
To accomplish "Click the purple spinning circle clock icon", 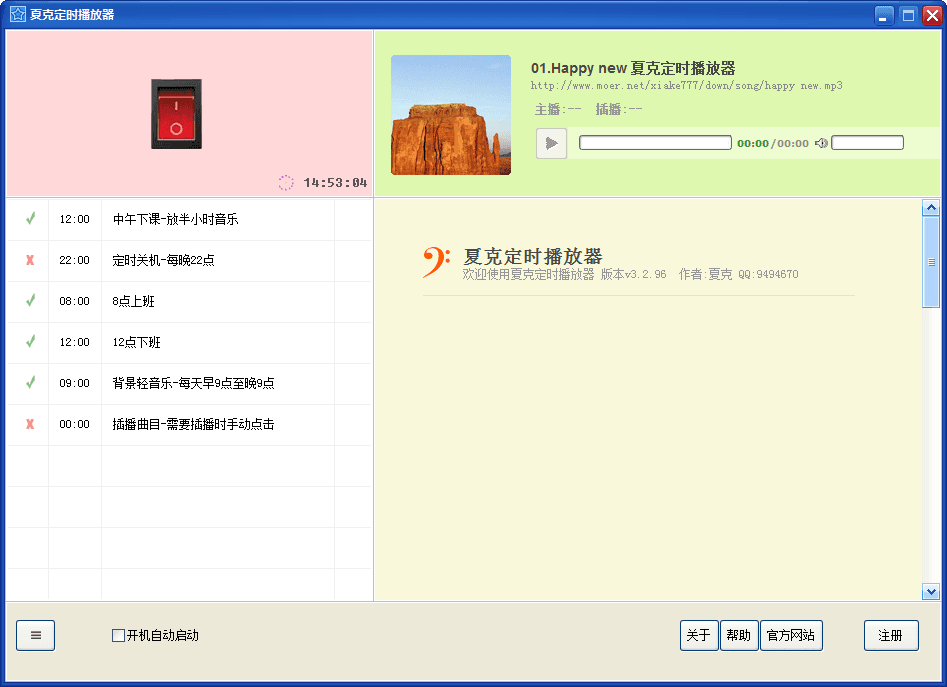I will click(286, 182).
